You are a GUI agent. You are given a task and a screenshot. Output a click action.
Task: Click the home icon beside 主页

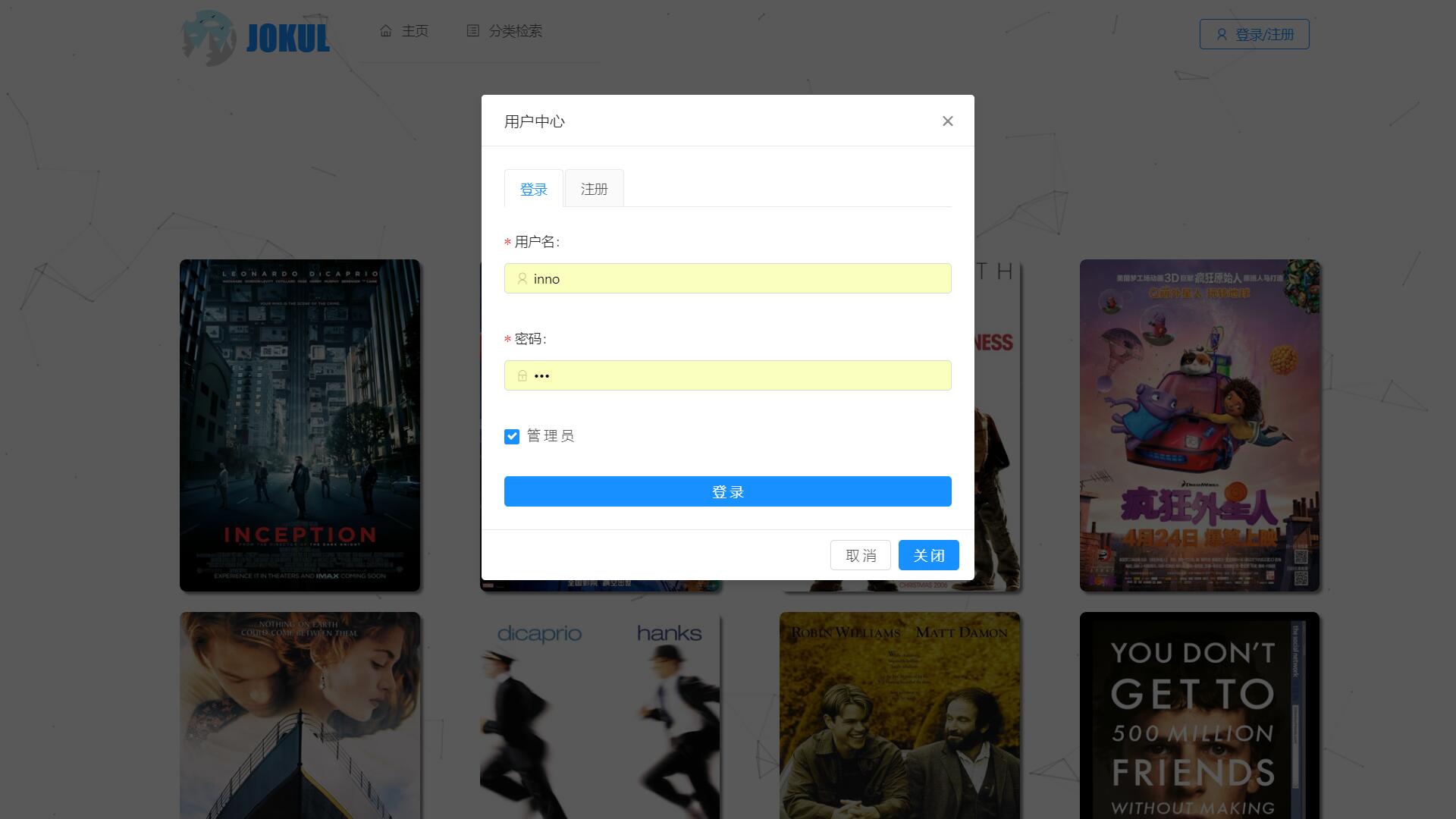point(386,31)
